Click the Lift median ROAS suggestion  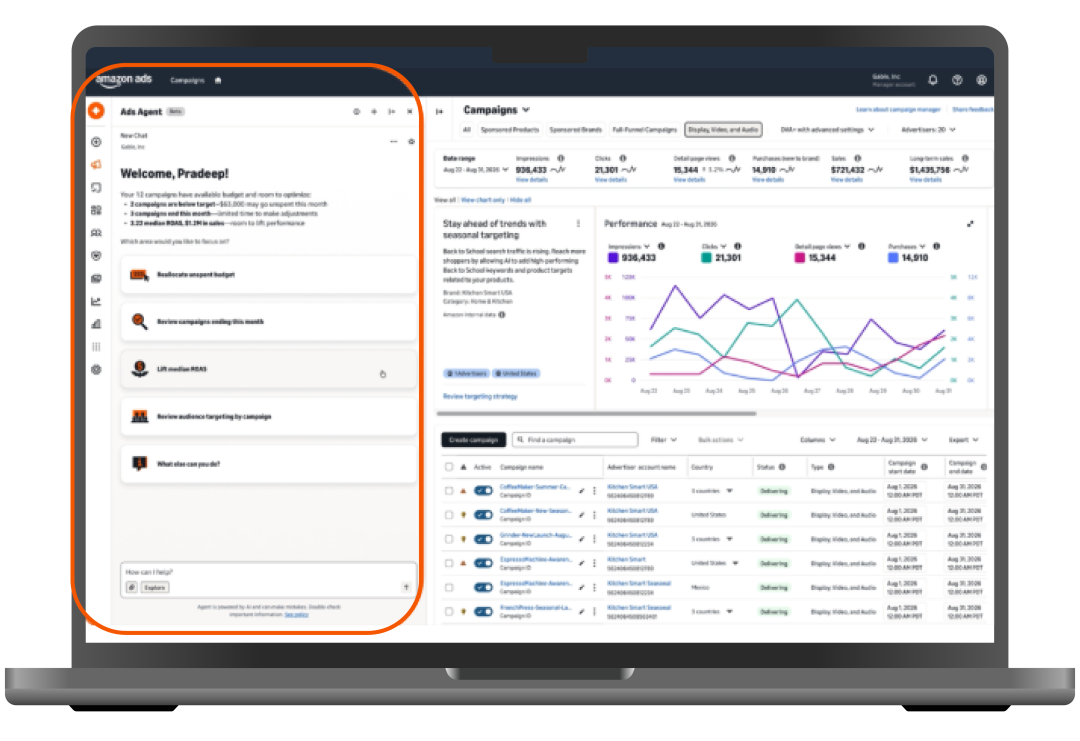pyautogui.click(x=269, y=369)
